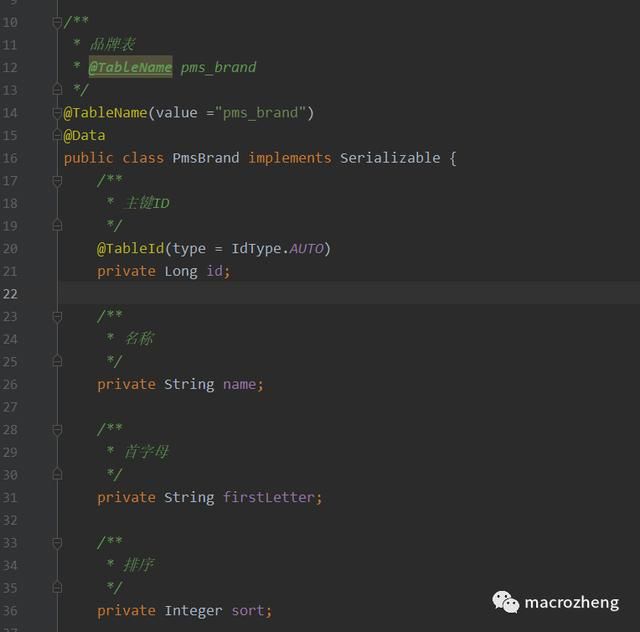Collapse the primary key comment at line 17

(57, 181)
